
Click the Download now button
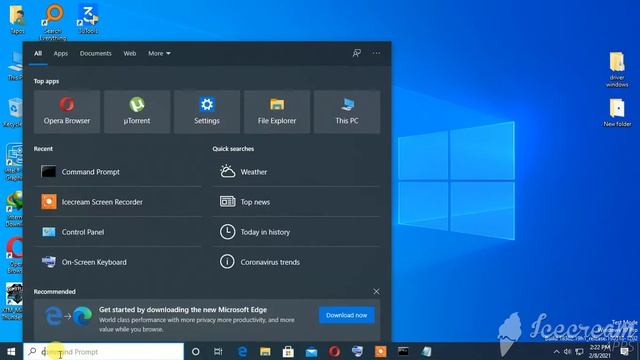click(347, 315)
